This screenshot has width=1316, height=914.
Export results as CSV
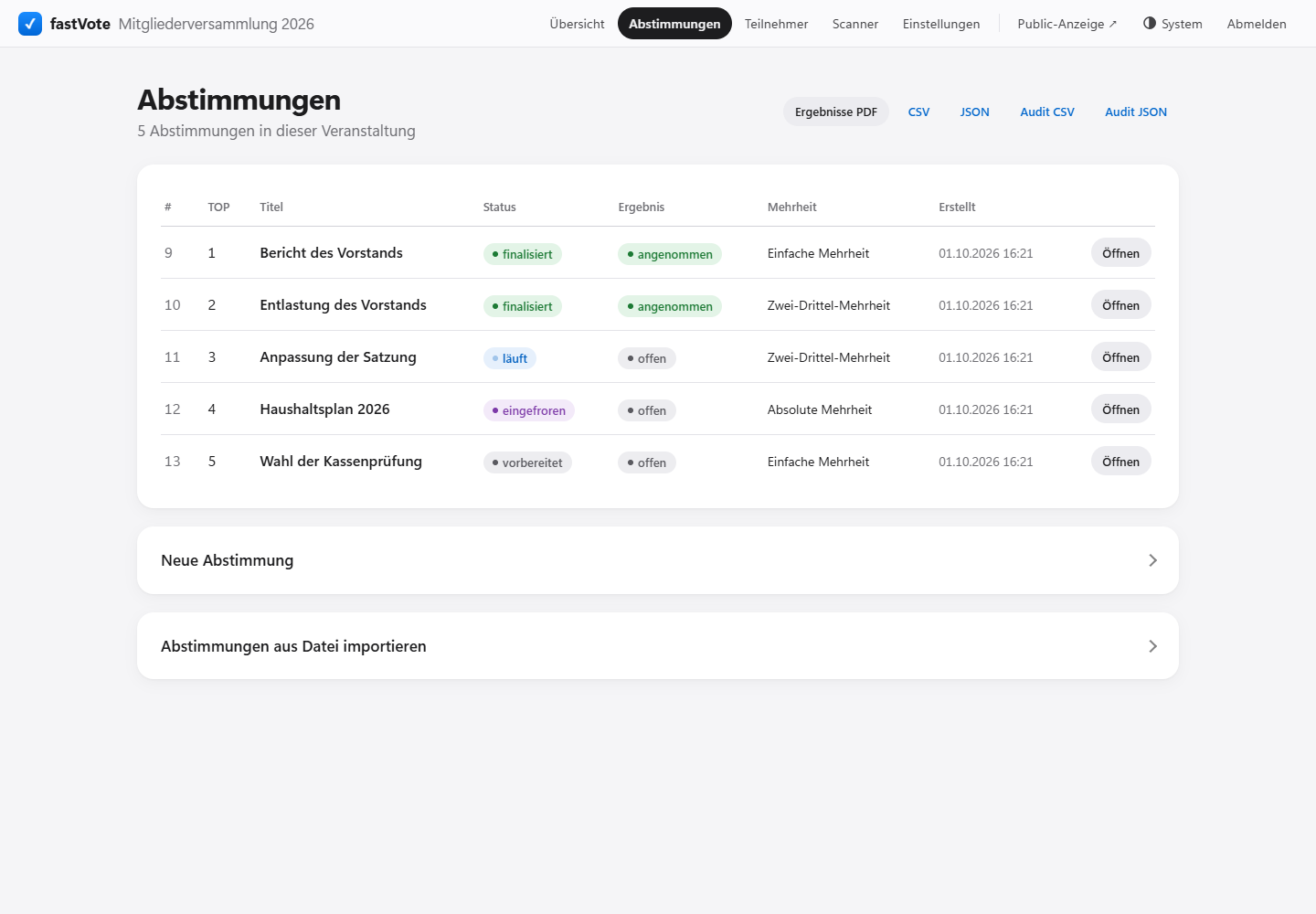tap(918, 112)
